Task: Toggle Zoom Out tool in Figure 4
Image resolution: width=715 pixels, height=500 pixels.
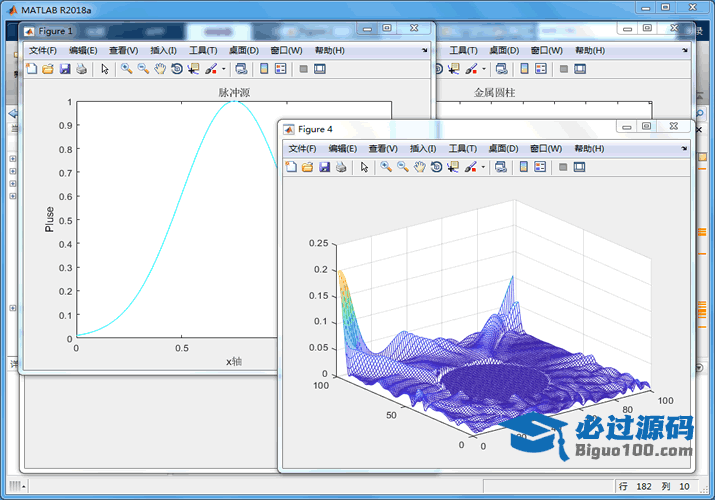Action: pyautogui.click(x=403, y=167)
